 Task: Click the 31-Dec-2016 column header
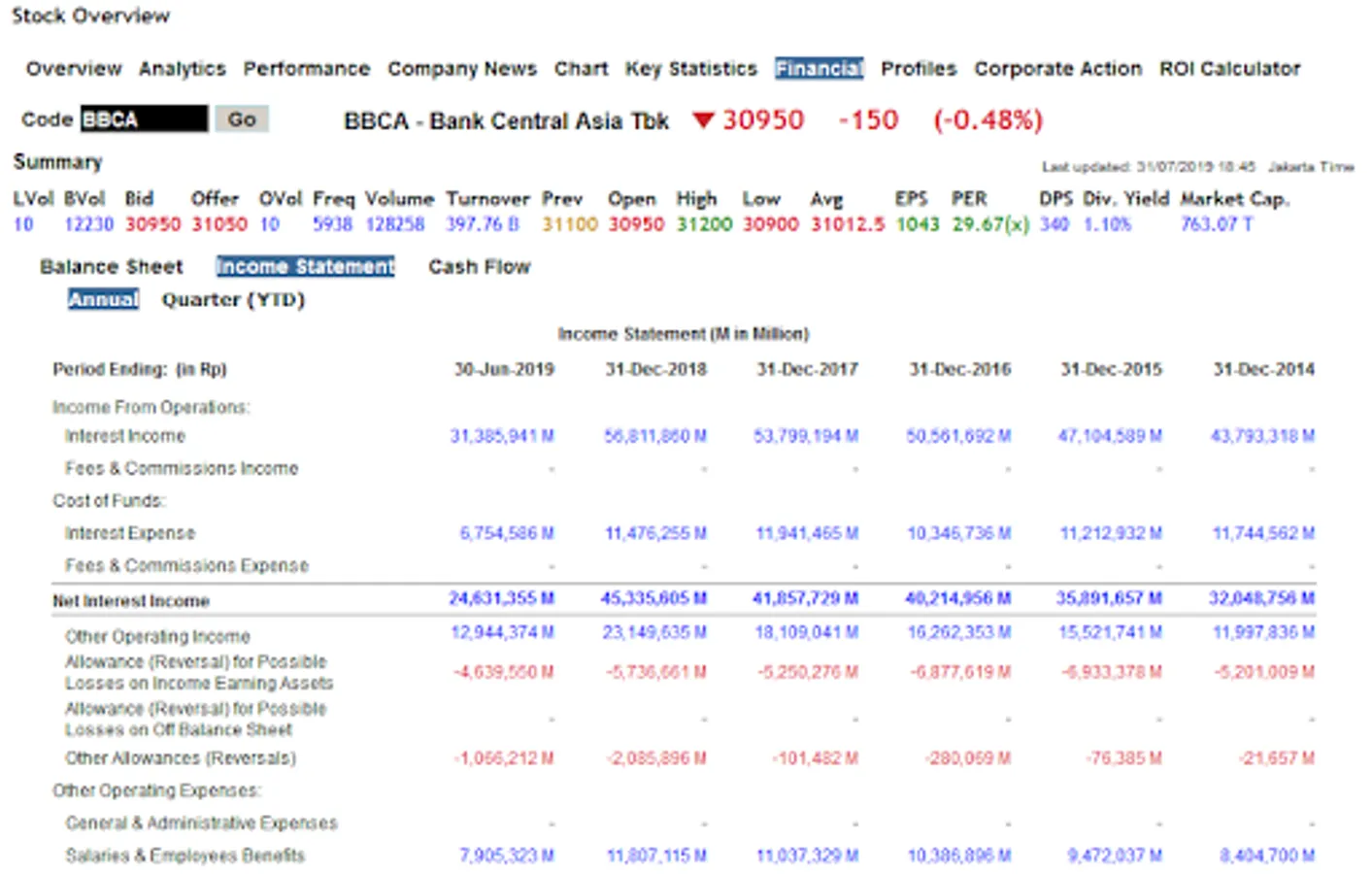(x=960, y=370)
